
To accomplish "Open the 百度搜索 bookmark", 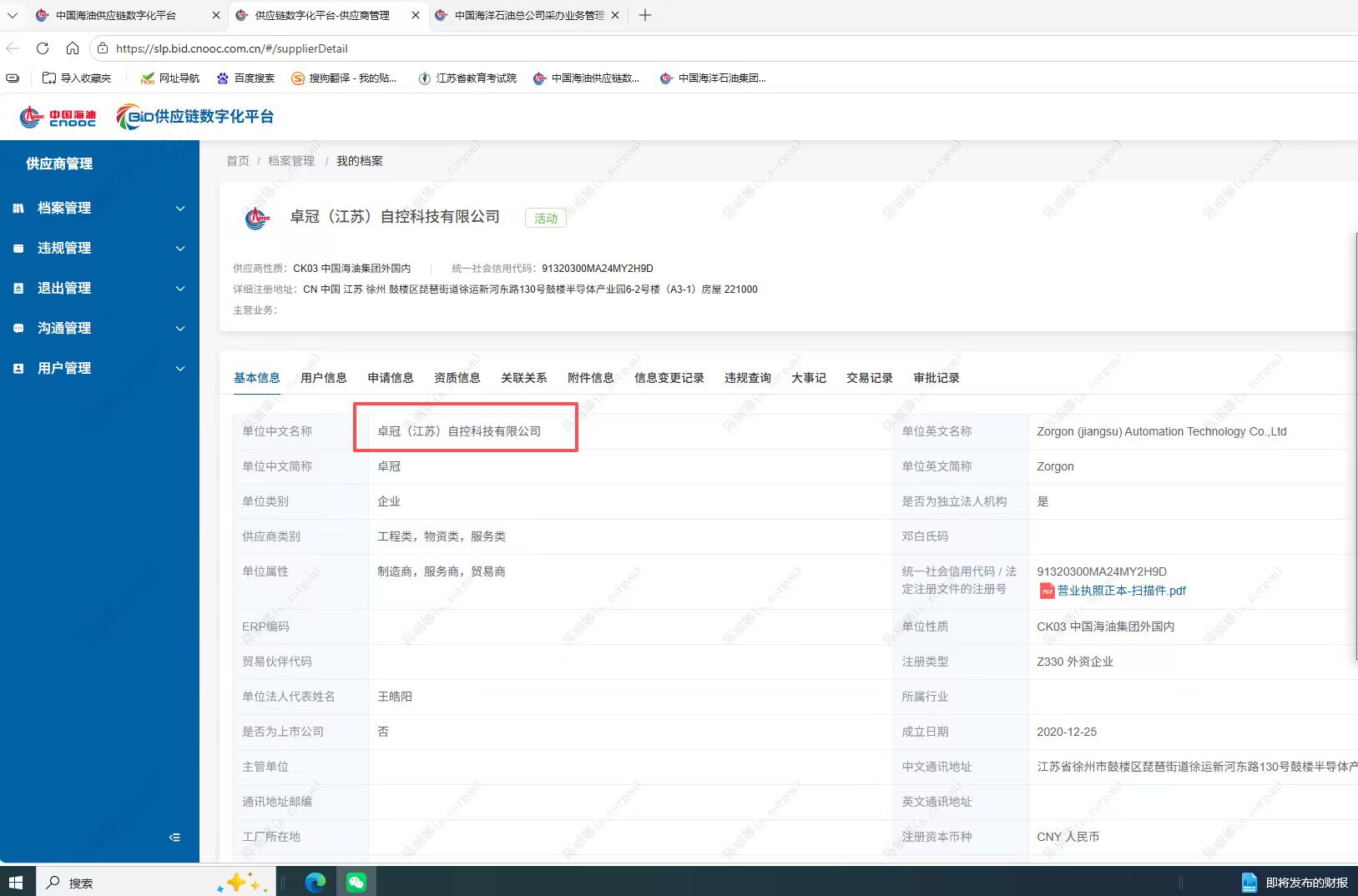I will (245, 78).
